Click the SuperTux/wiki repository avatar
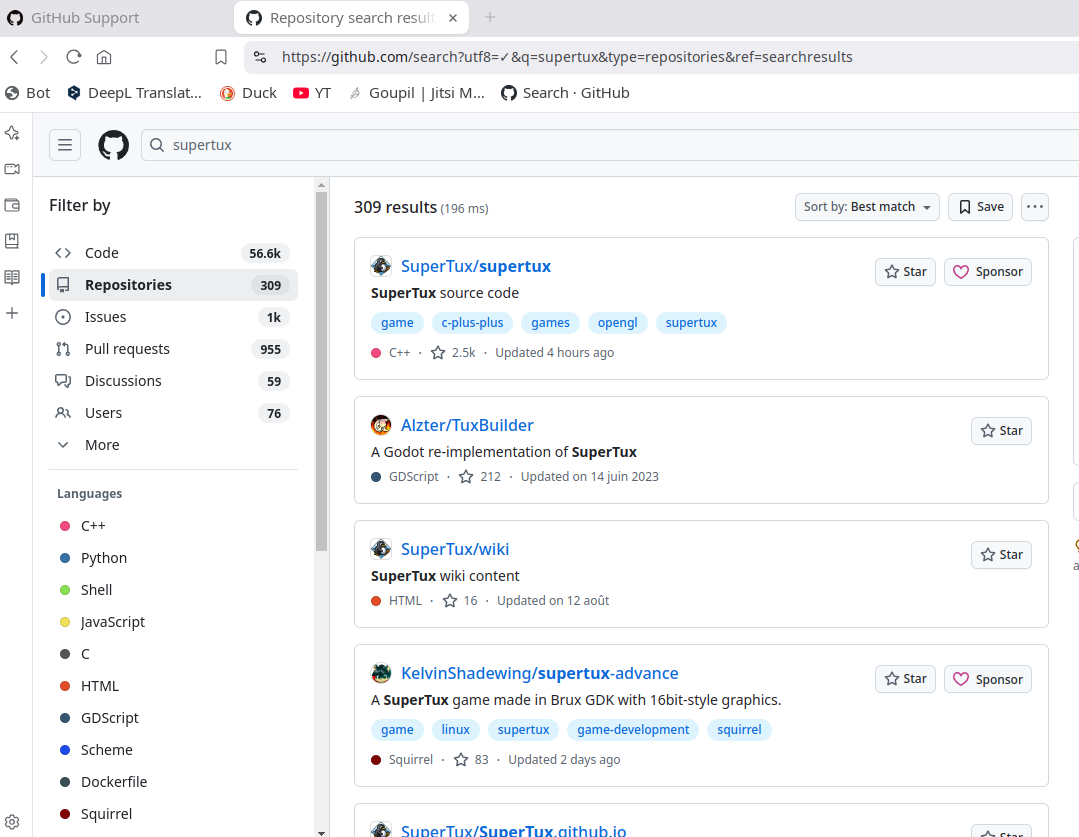This screenshot has width=1079, height=837. (x=381, y=549)
